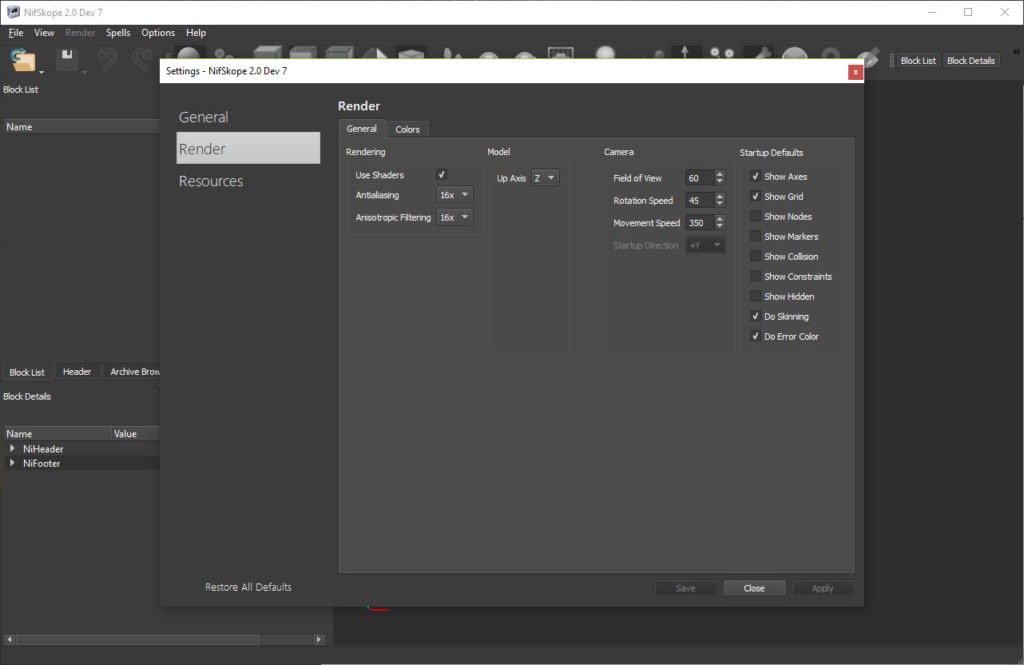The image size is (1024, 665).
Task: Close the Settings dialog with the red X
Action: pyautogui.click(x=855, y=72)
